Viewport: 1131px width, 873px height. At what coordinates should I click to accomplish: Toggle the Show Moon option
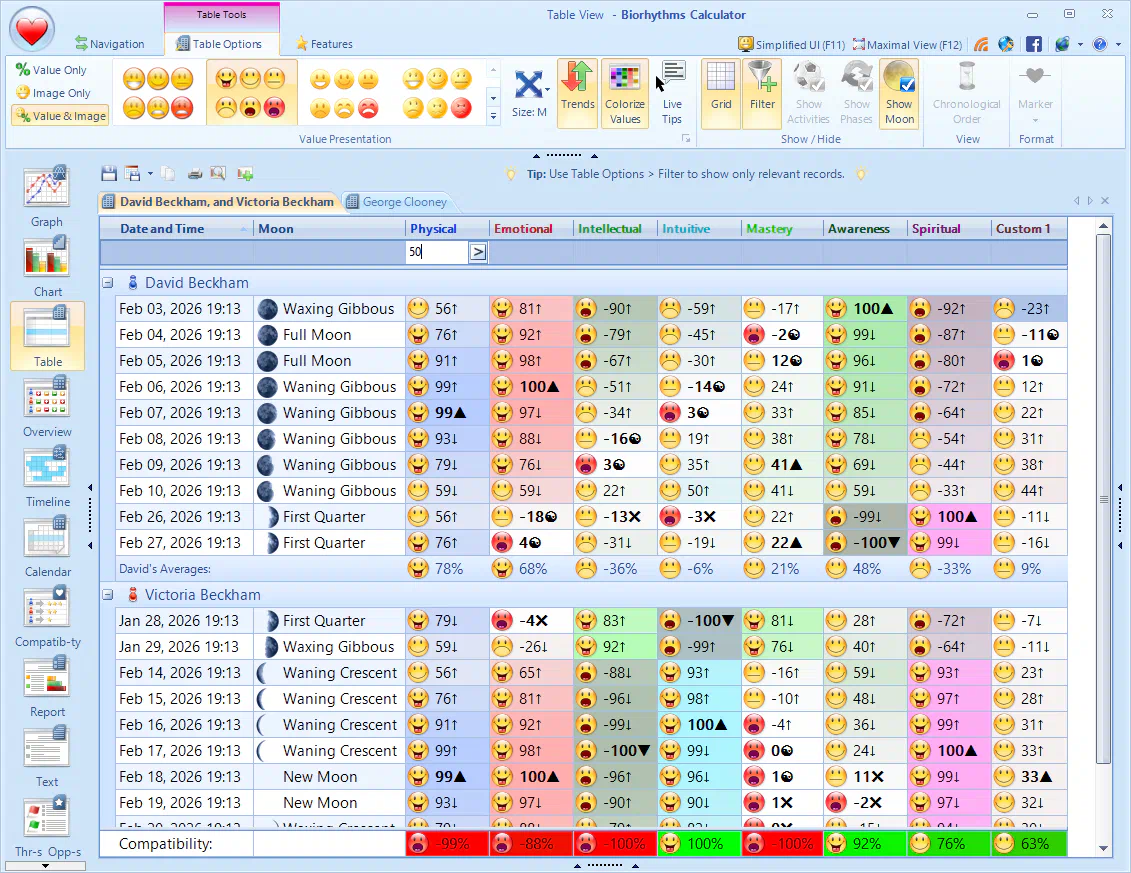pos(899,93)
